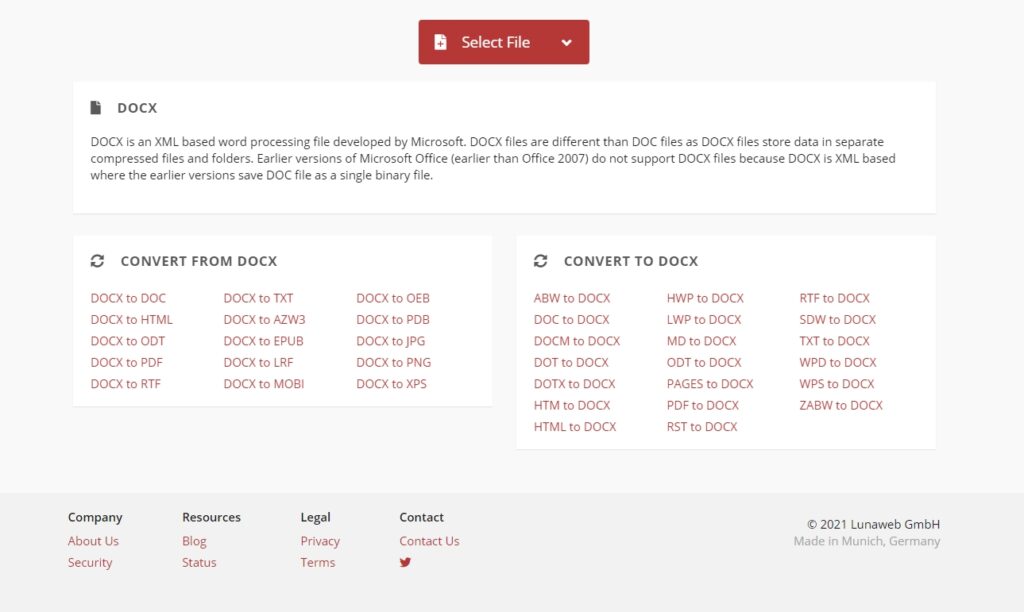
Task: Check the service Status link
Action: coord(199,562)
